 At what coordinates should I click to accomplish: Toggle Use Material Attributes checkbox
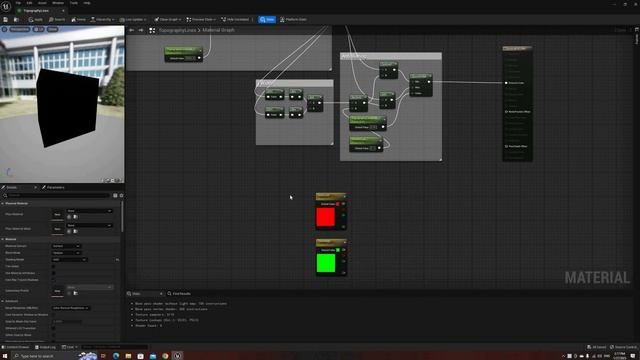pos(53,273)
